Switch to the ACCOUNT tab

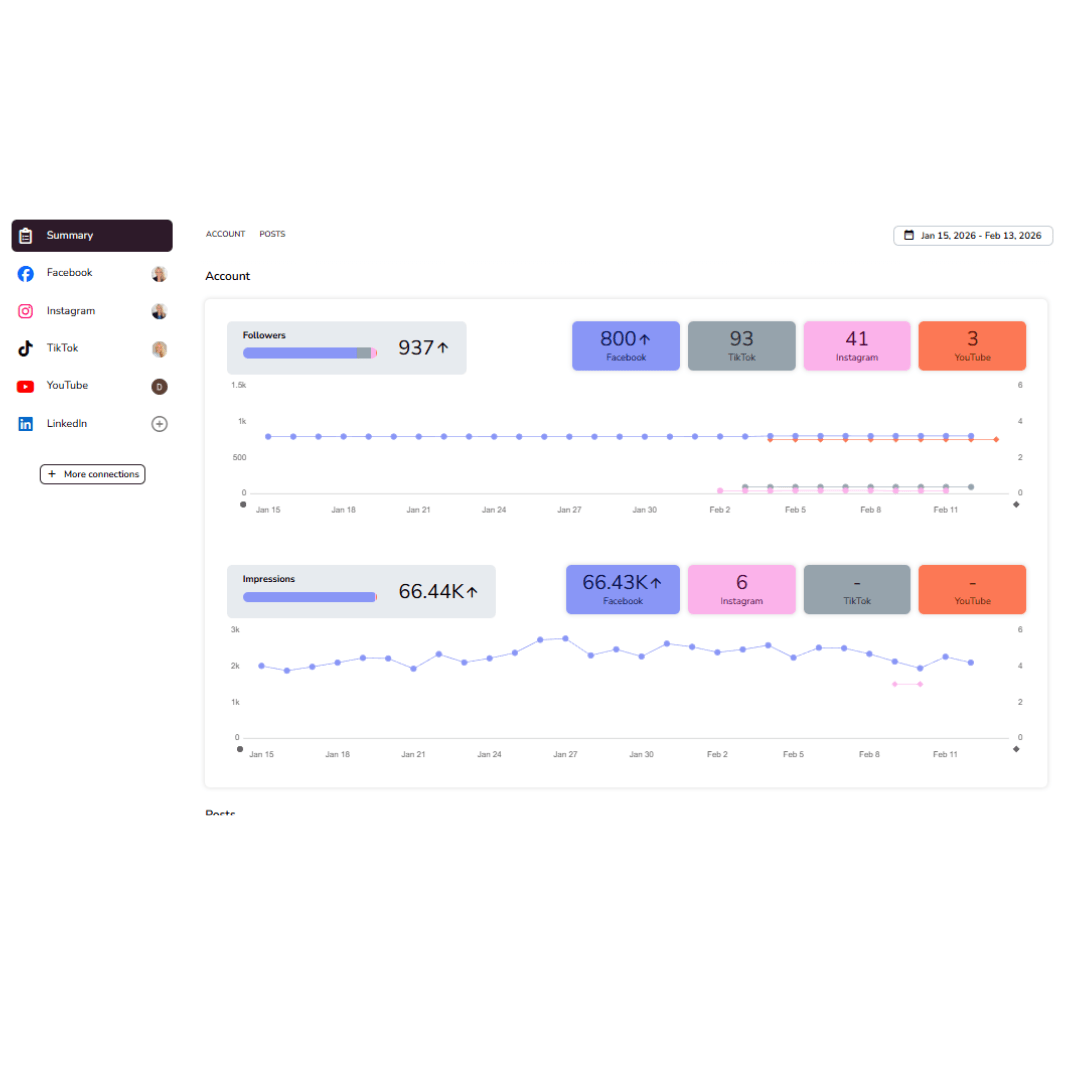[225, 234]
